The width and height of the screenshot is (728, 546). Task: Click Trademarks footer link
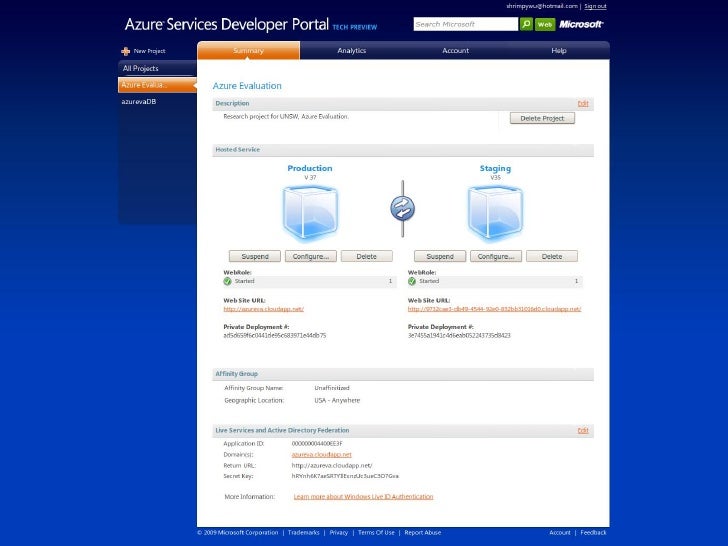coord(303,533)
